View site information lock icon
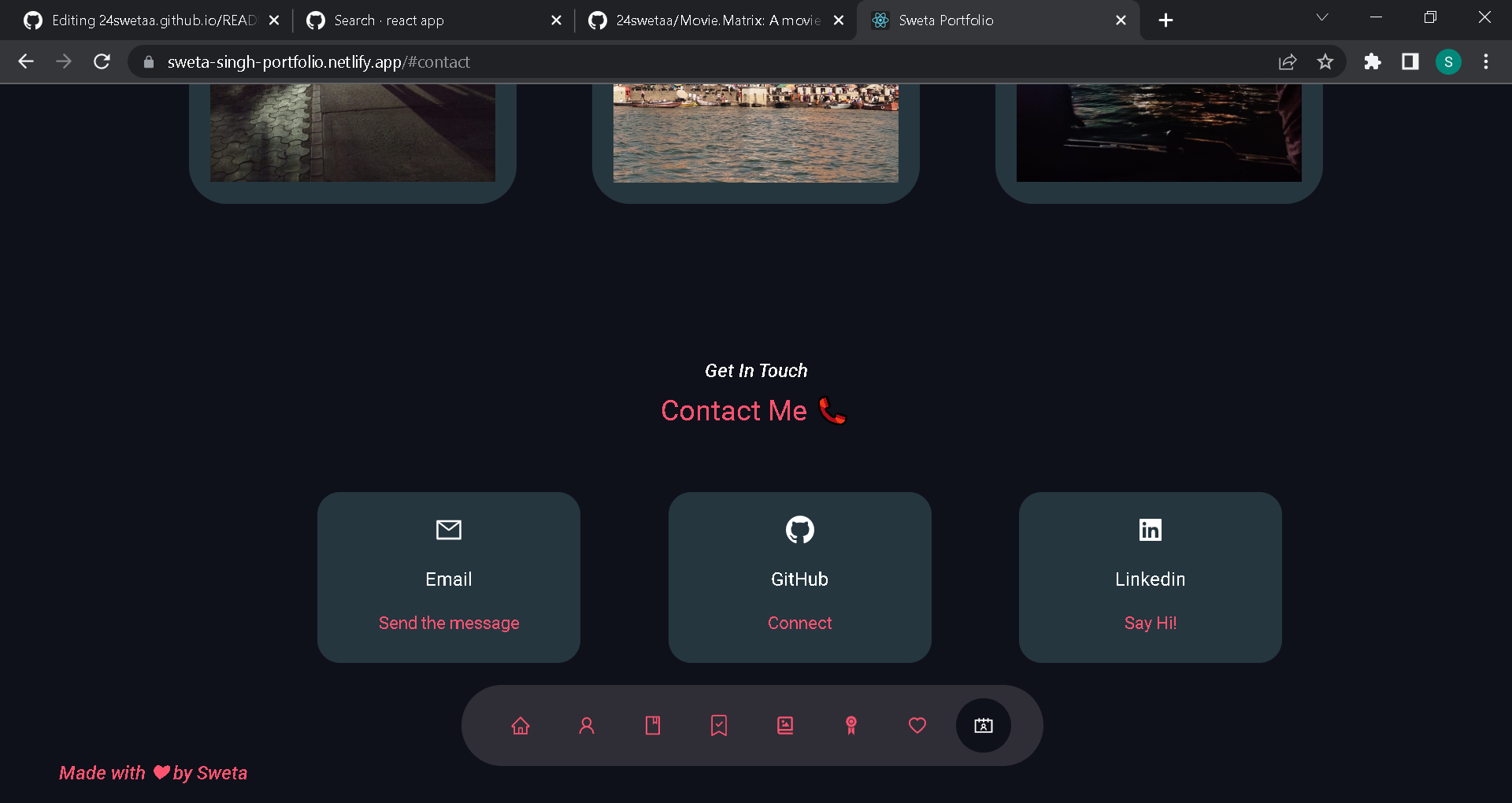Viewport: 1512px width, 803px height. (x=148, y=62)
